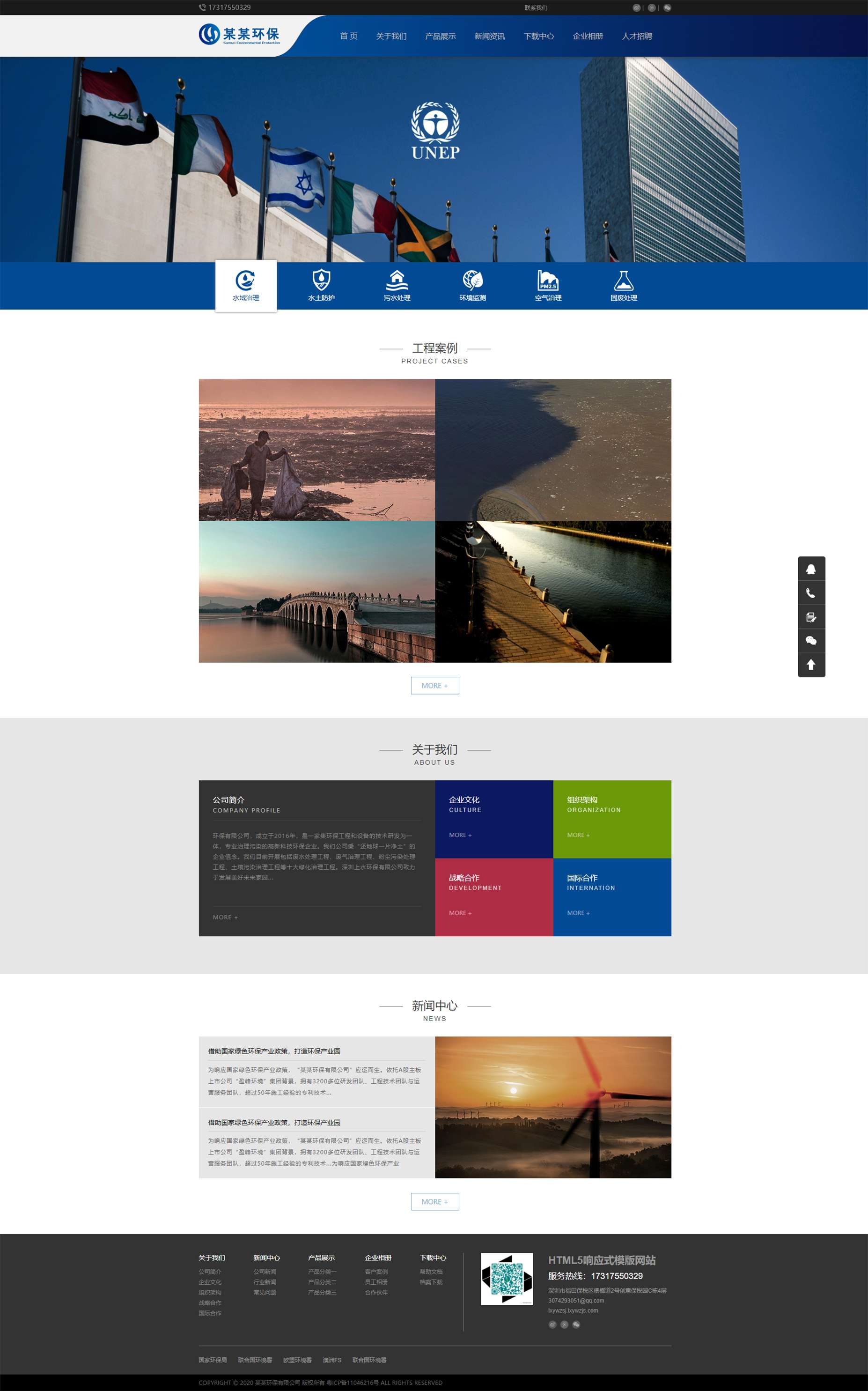Click the MORE + button under news section

[434, 1201]
